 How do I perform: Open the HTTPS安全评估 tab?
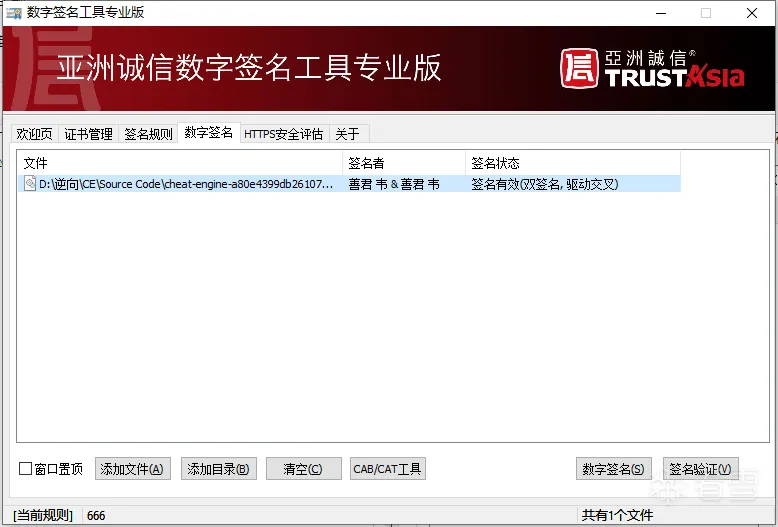[x=283, y=133]
